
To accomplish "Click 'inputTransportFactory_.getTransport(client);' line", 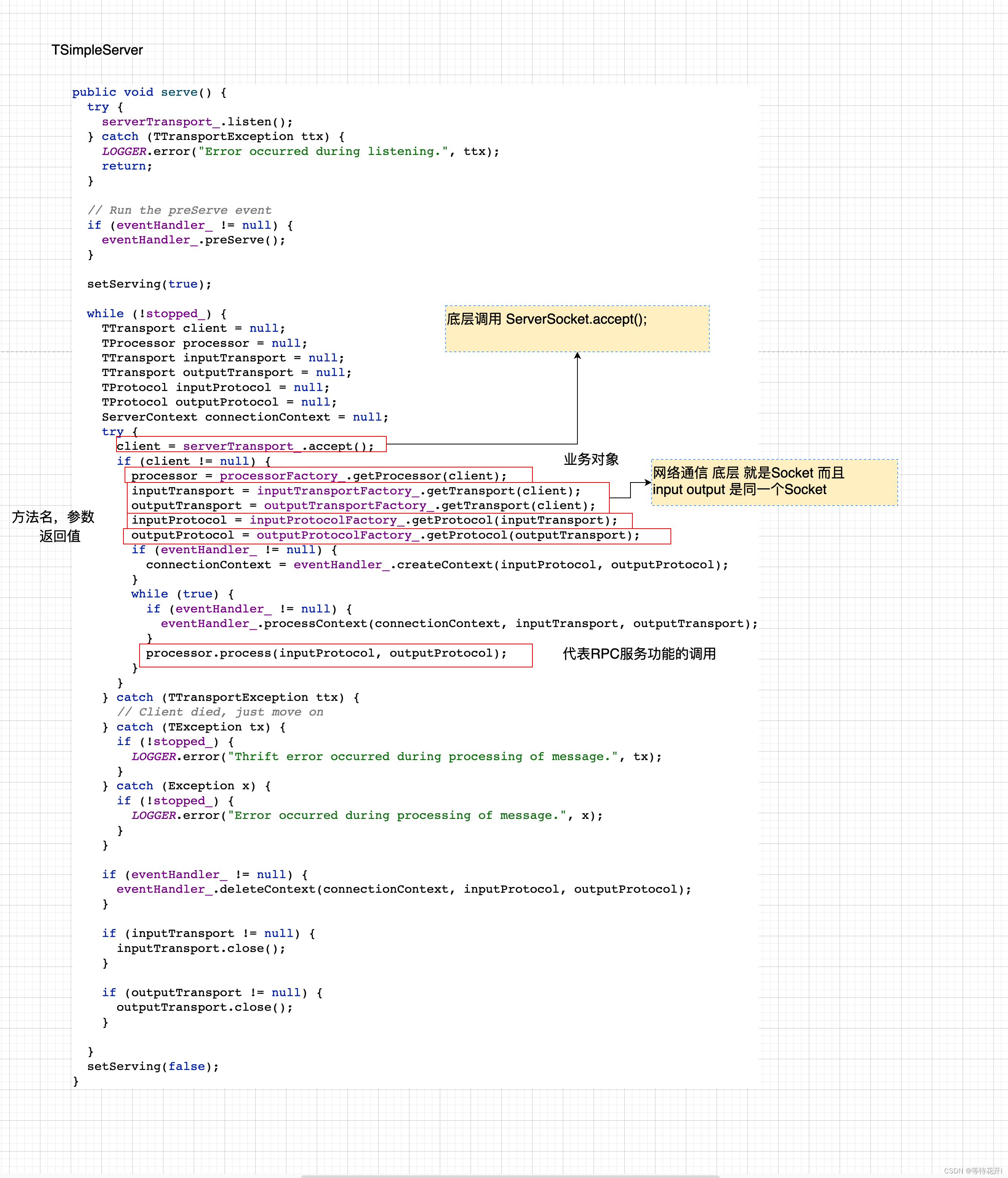I will point(356,491).
